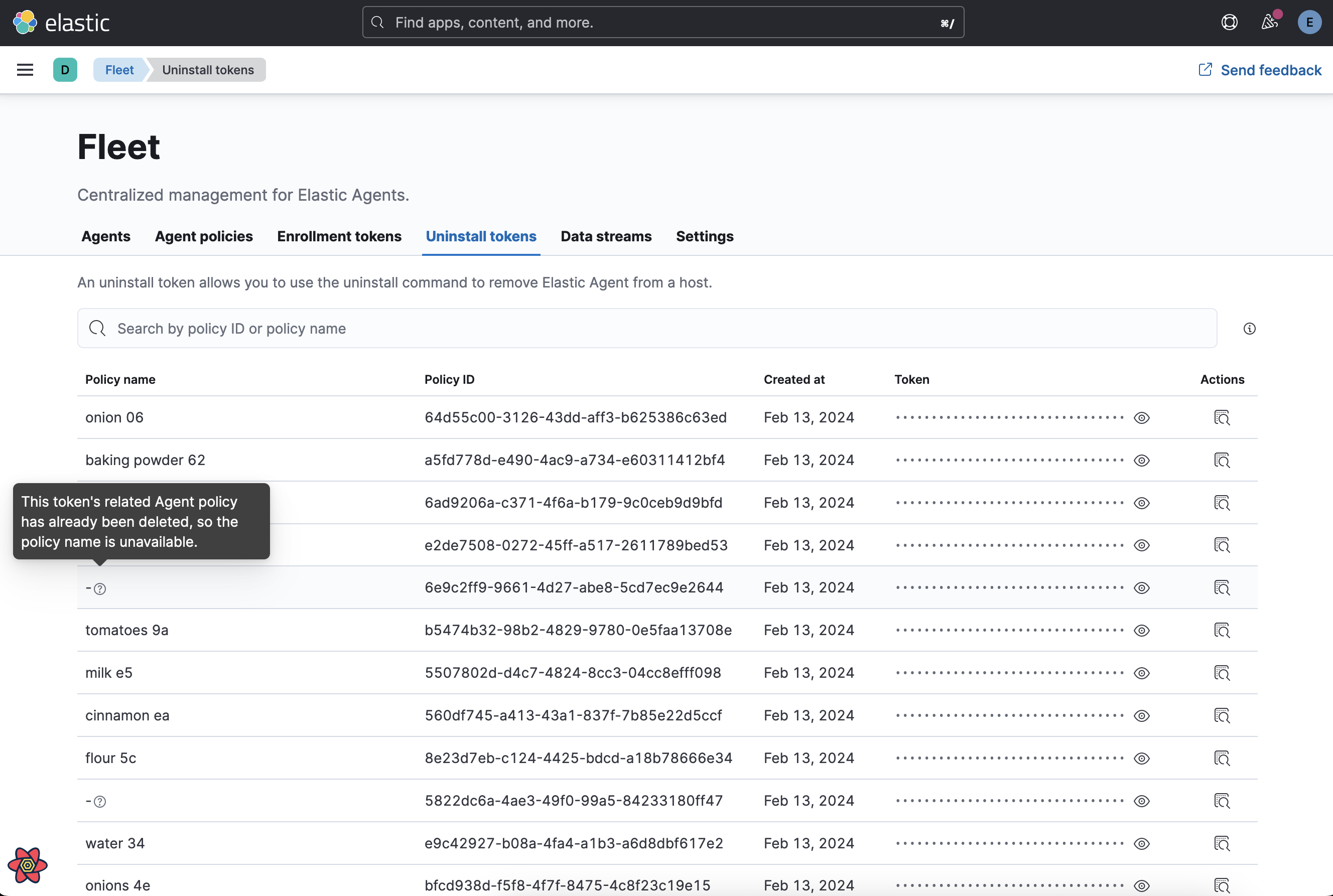This screenshot has width=1333, height=896.
Task: Click help icon in row 6e9c2ff9
Action: pos(100,588)
